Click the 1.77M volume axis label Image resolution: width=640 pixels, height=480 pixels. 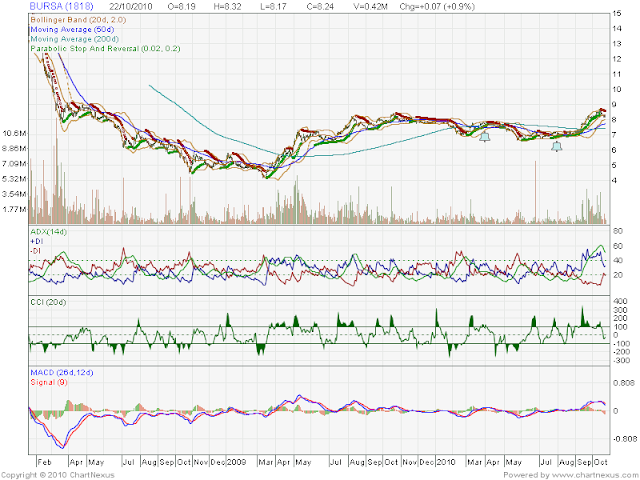[x=15, y=209]
